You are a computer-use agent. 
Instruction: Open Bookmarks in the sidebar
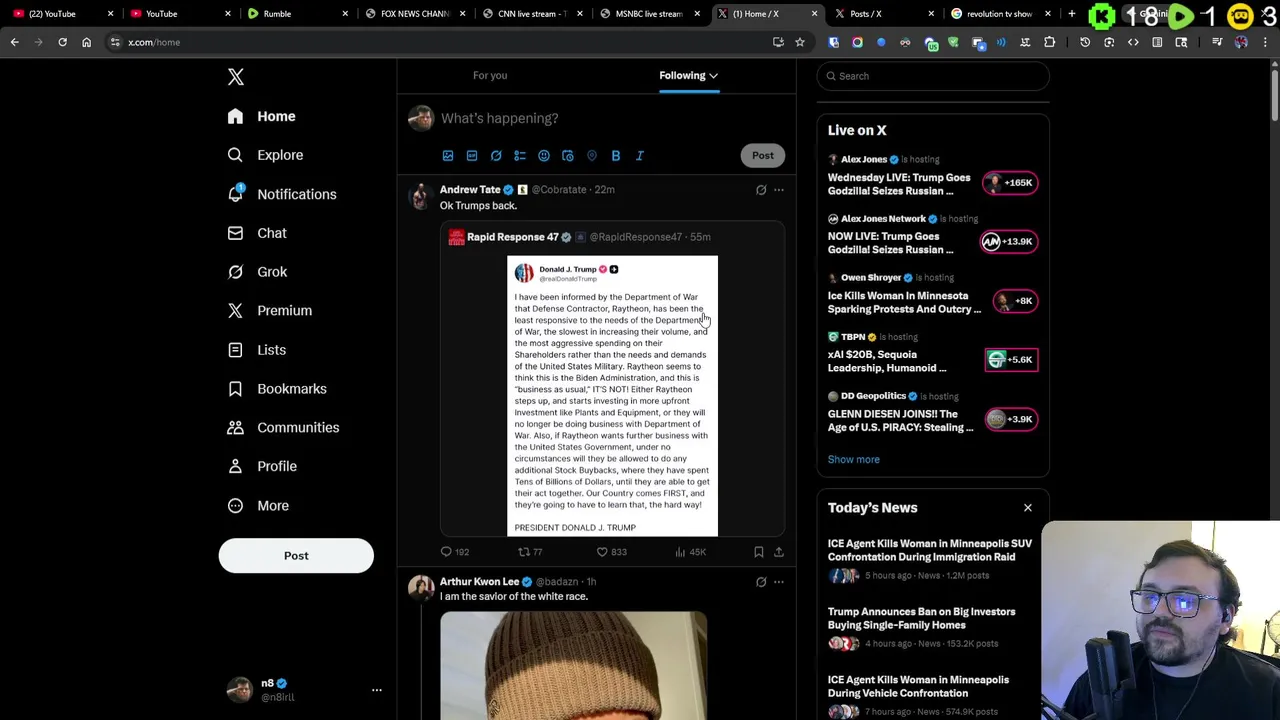pyautogui.click(x=277, y=389)
